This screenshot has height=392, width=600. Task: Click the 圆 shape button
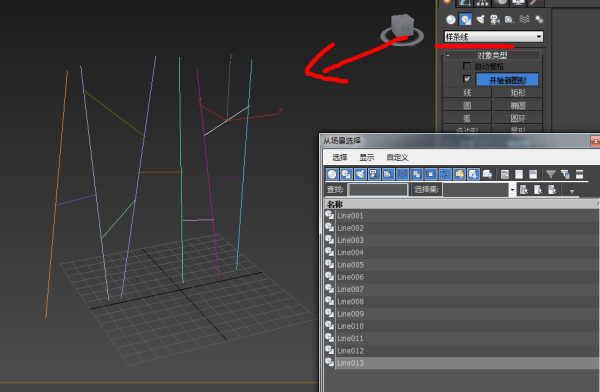coord(467,105)
